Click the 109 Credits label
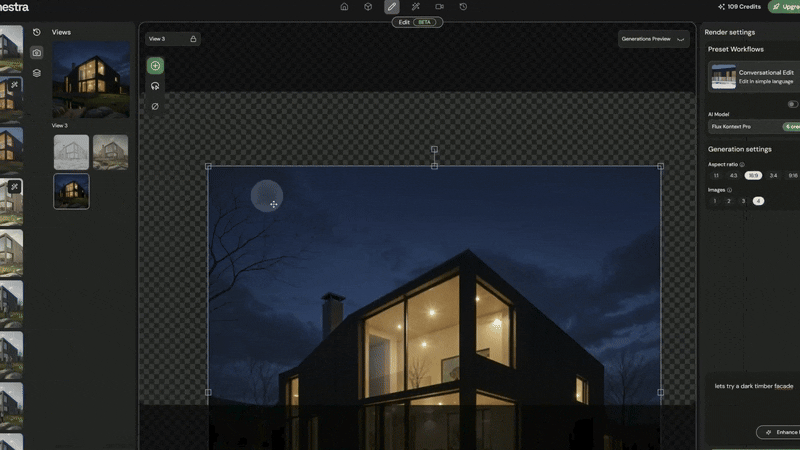The image size is (800, 450). [x=744, y=7]
